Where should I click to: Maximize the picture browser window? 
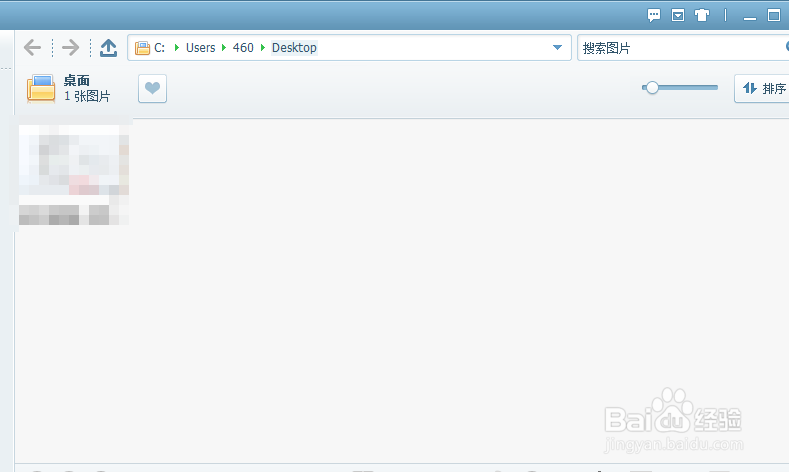click(774, 15)
